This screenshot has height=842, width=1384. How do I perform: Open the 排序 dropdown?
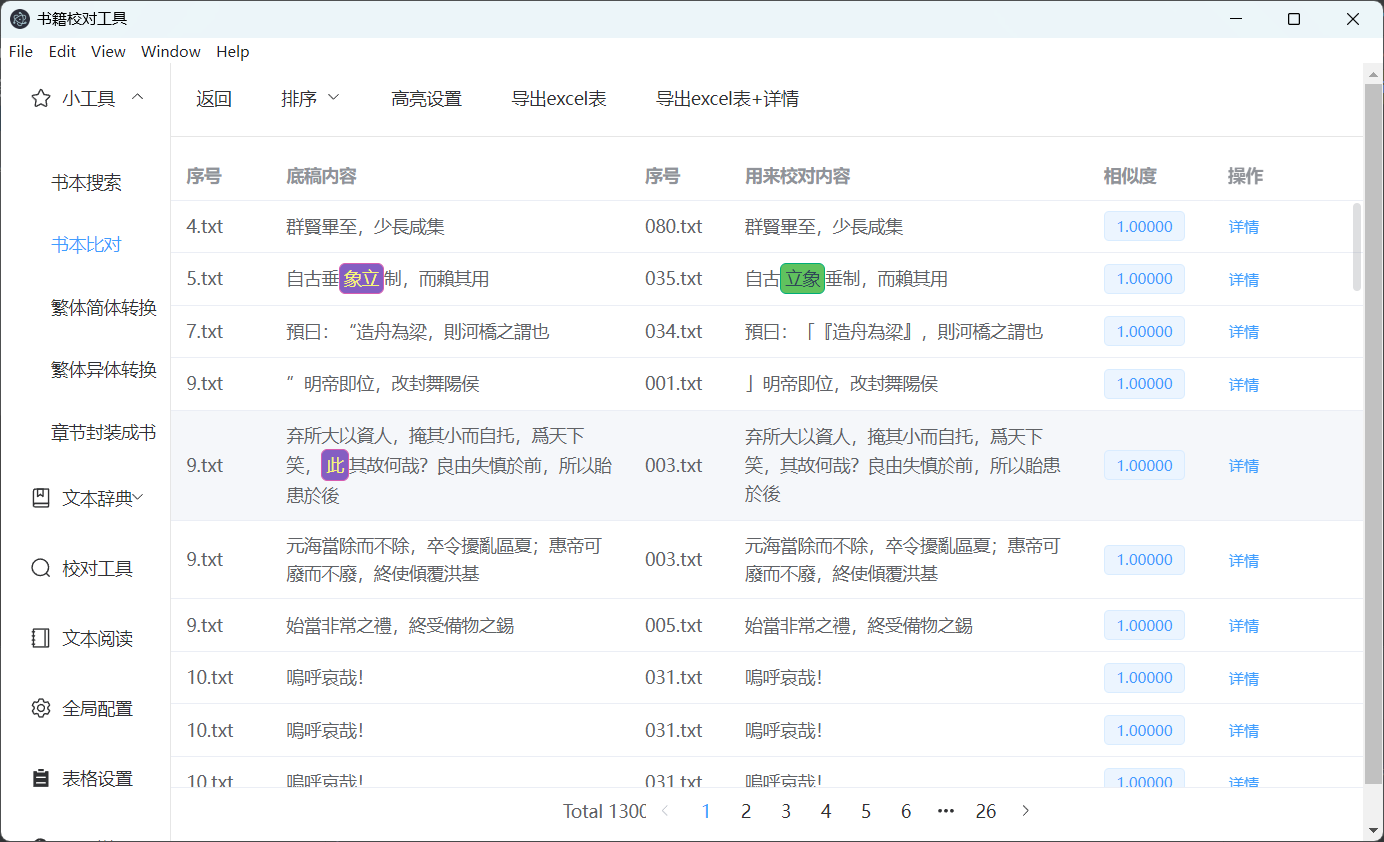click(x=311, y=98)
